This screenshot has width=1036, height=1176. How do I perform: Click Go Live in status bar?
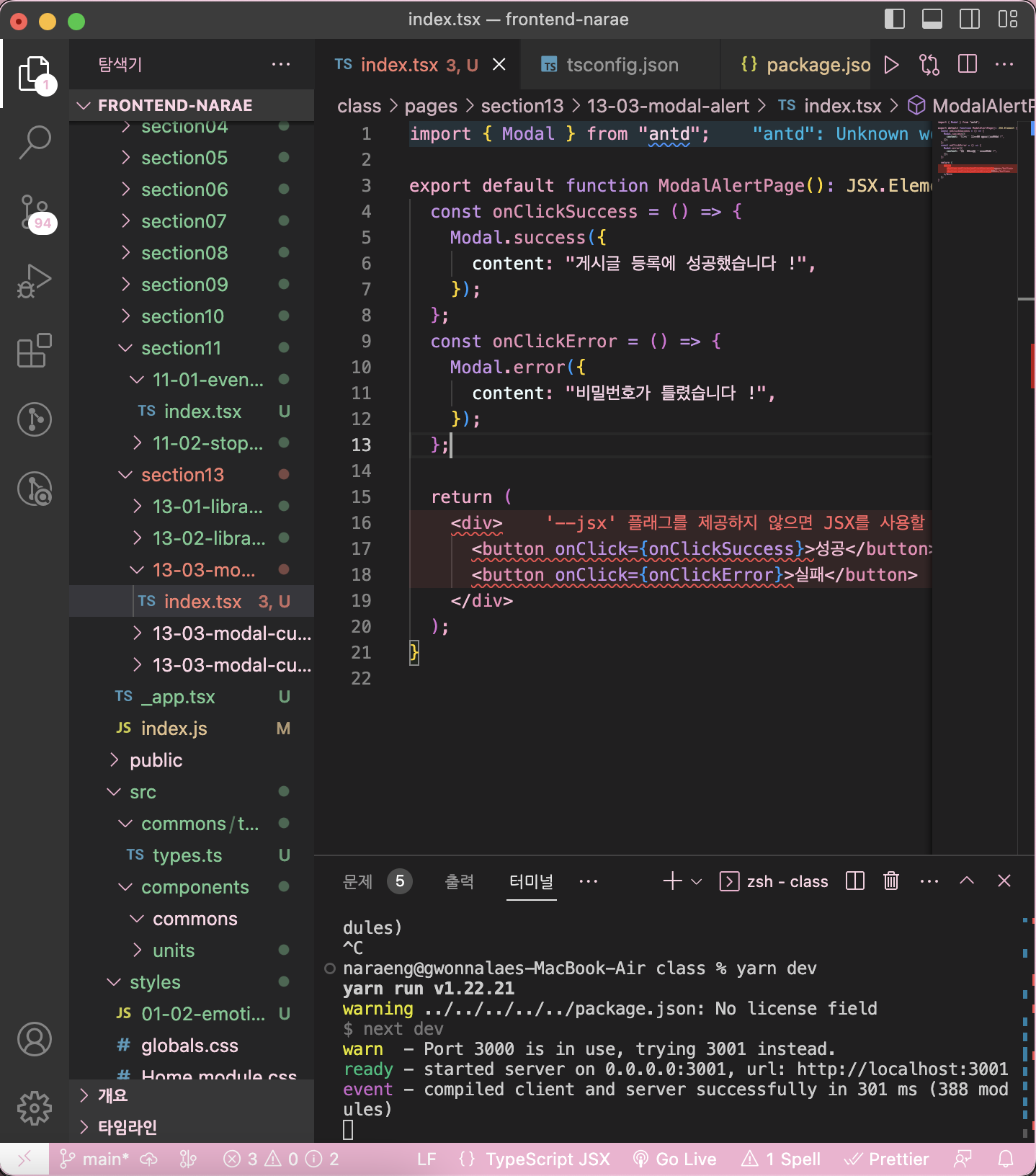(675, 1159)
